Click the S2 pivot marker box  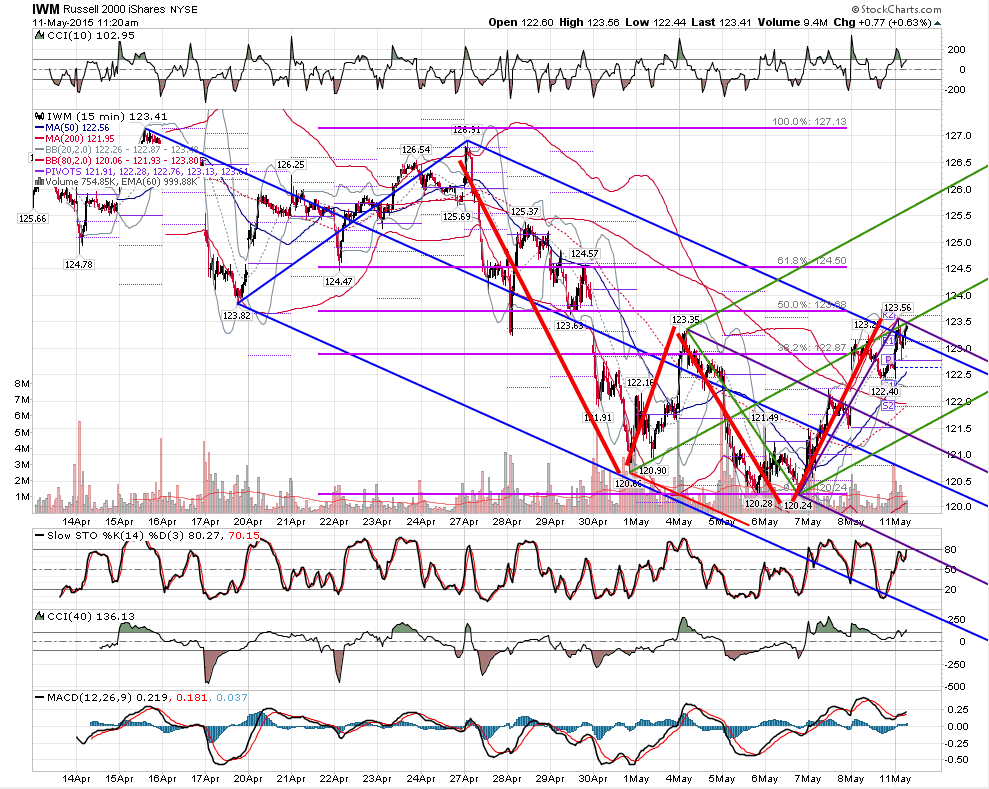click(x=887, y=406)
